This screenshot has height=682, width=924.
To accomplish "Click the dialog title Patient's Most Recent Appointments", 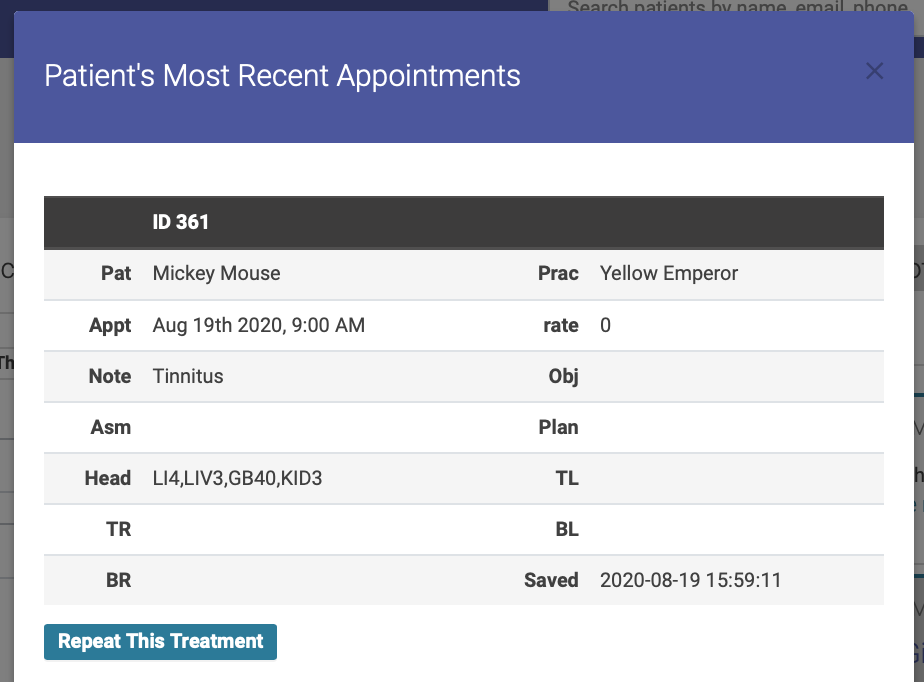I will [x=282, y=76].
